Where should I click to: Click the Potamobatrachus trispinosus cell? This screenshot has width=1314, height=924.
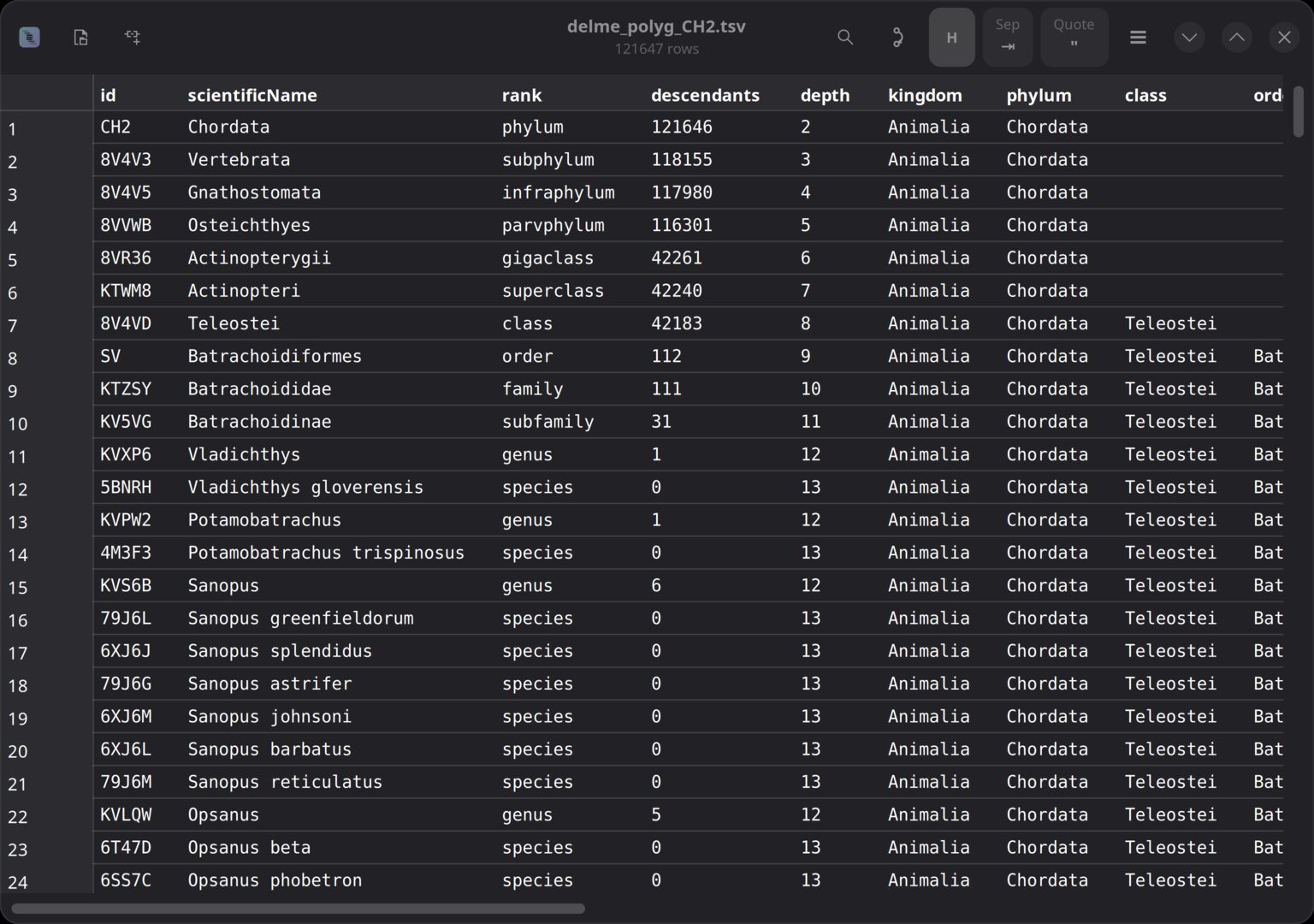tap(326, 553)
